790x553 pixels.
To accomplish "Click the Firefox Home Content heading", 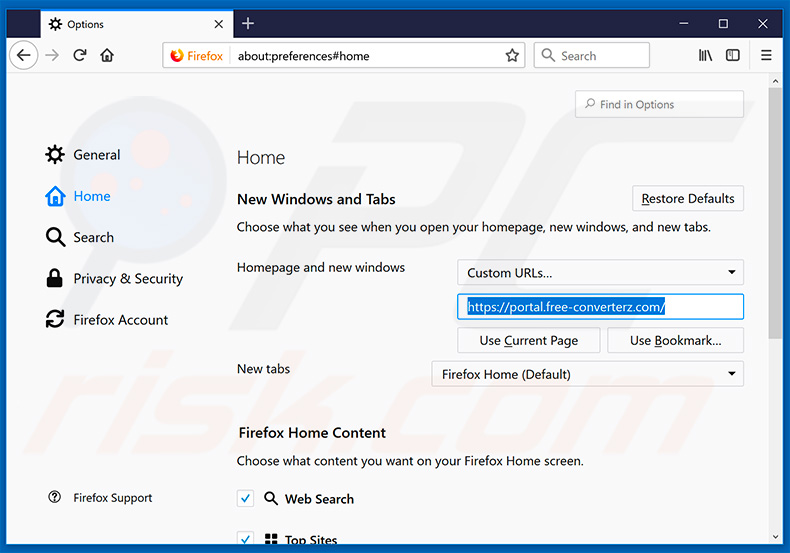I will (312, 433).
